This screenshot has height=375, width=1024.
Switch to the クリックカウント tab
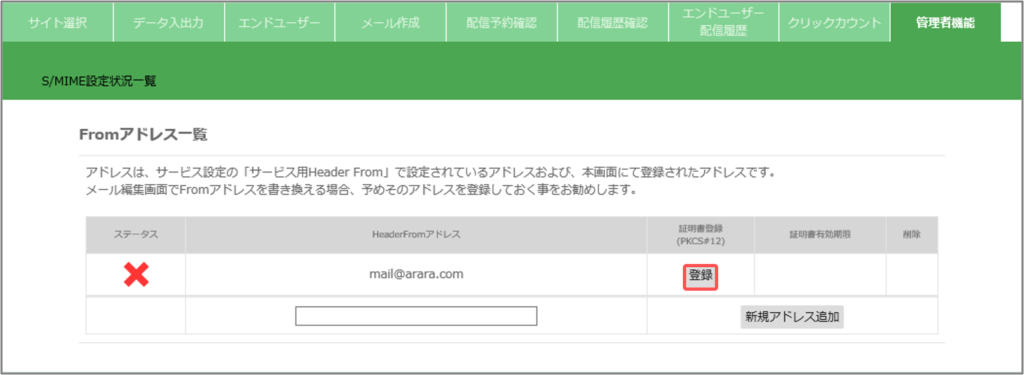point(834,22)
